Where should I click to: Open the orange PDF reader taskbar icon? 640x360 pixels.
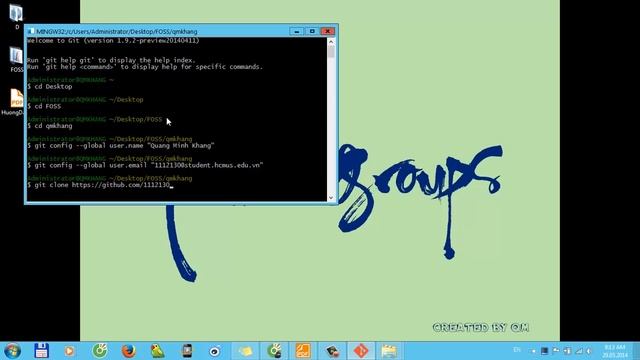point(303,351)
